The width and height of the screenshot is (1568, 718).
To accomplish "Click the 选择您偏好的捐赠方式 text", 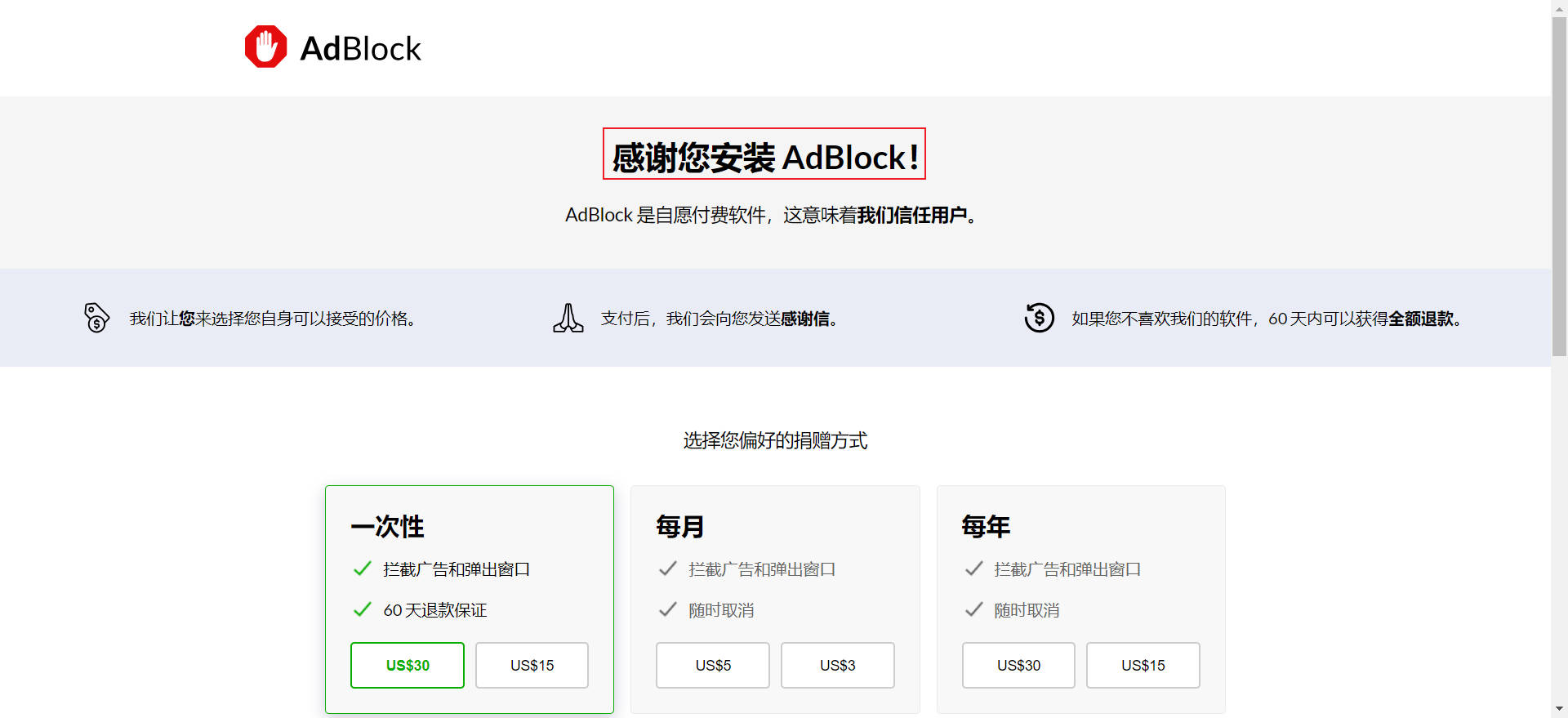I will [x=775, y=440].
